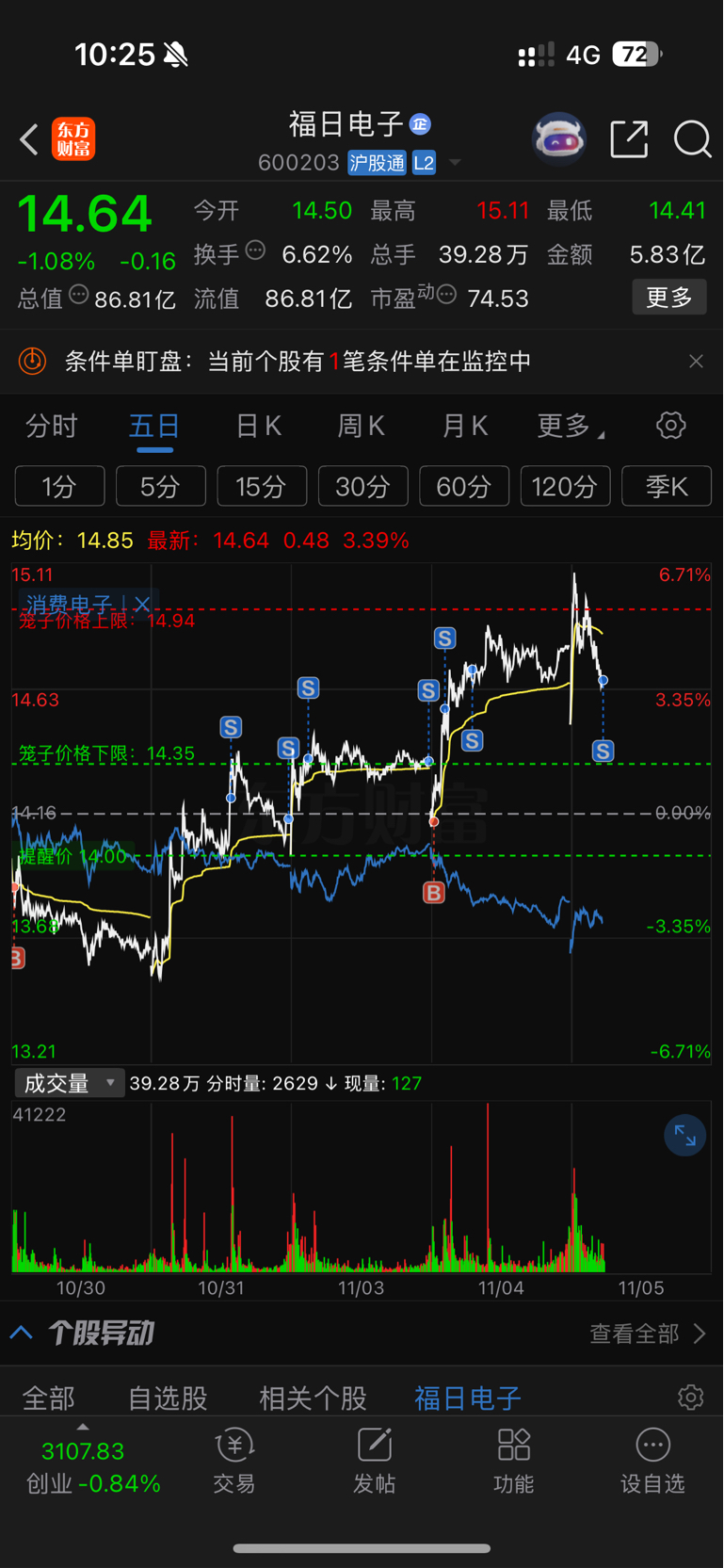724x1568 pixels.
Task: Tap the share icon at top right
Action: tap(629, 139)
